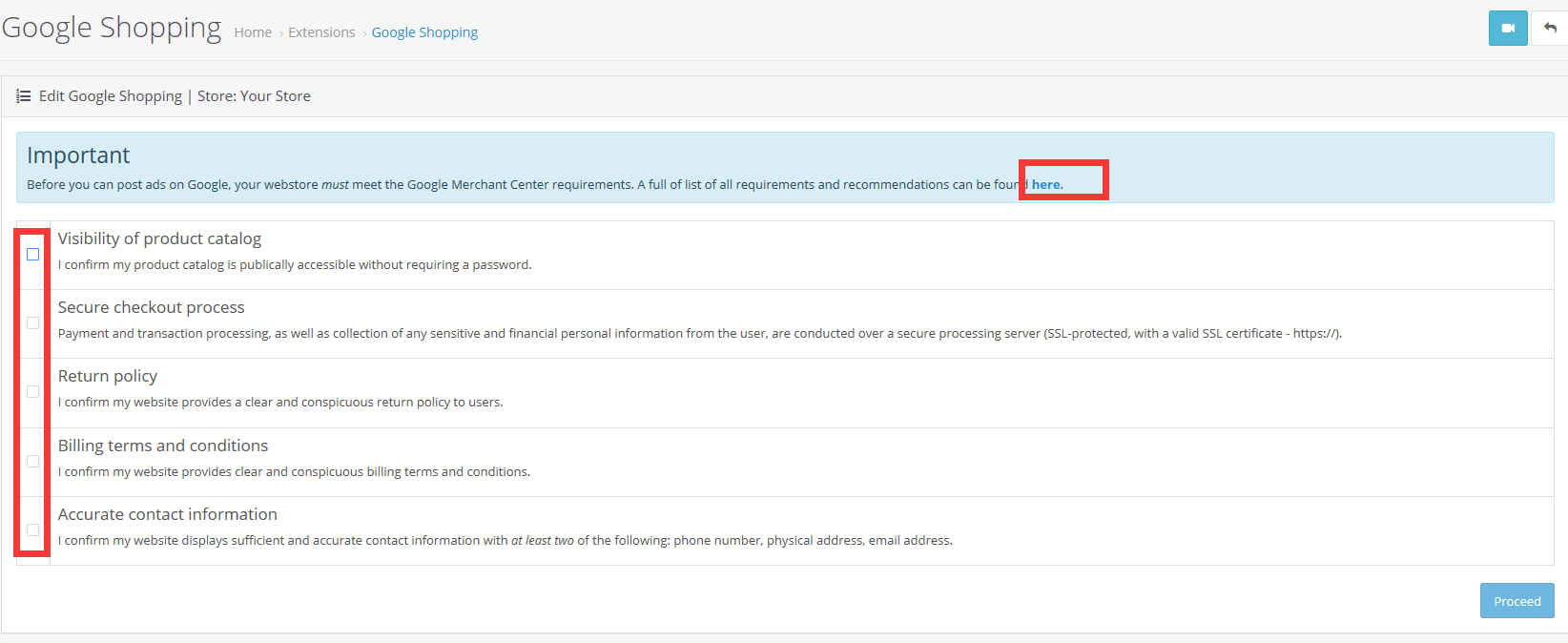Screen dimensions: 1568x643
Task: Open the Home breadcrumb link
Action: click(253, 32)
